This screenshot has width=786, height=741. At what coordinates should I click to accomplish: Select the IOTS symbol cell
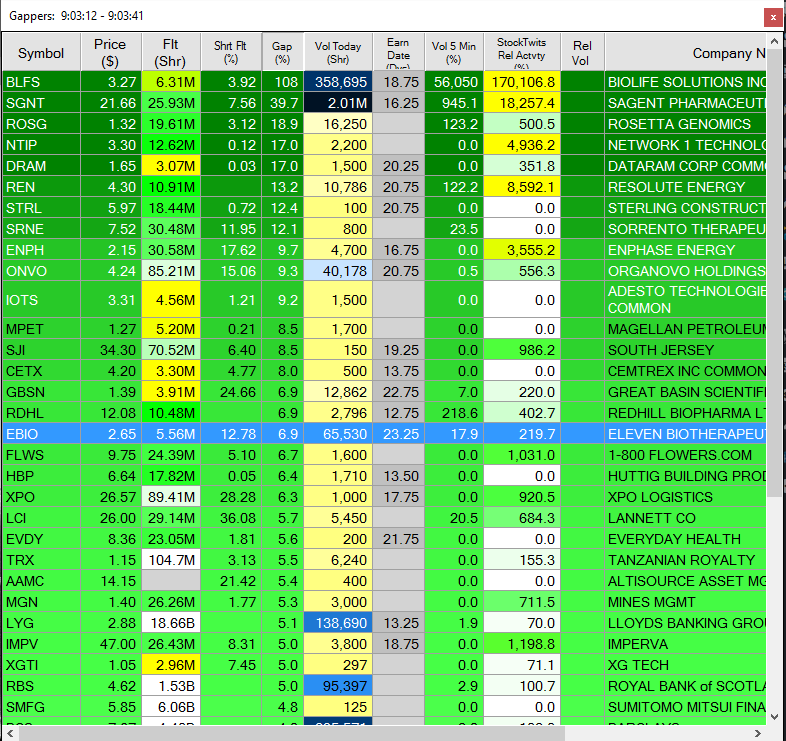pyautogui.click(x=41, y=300)
